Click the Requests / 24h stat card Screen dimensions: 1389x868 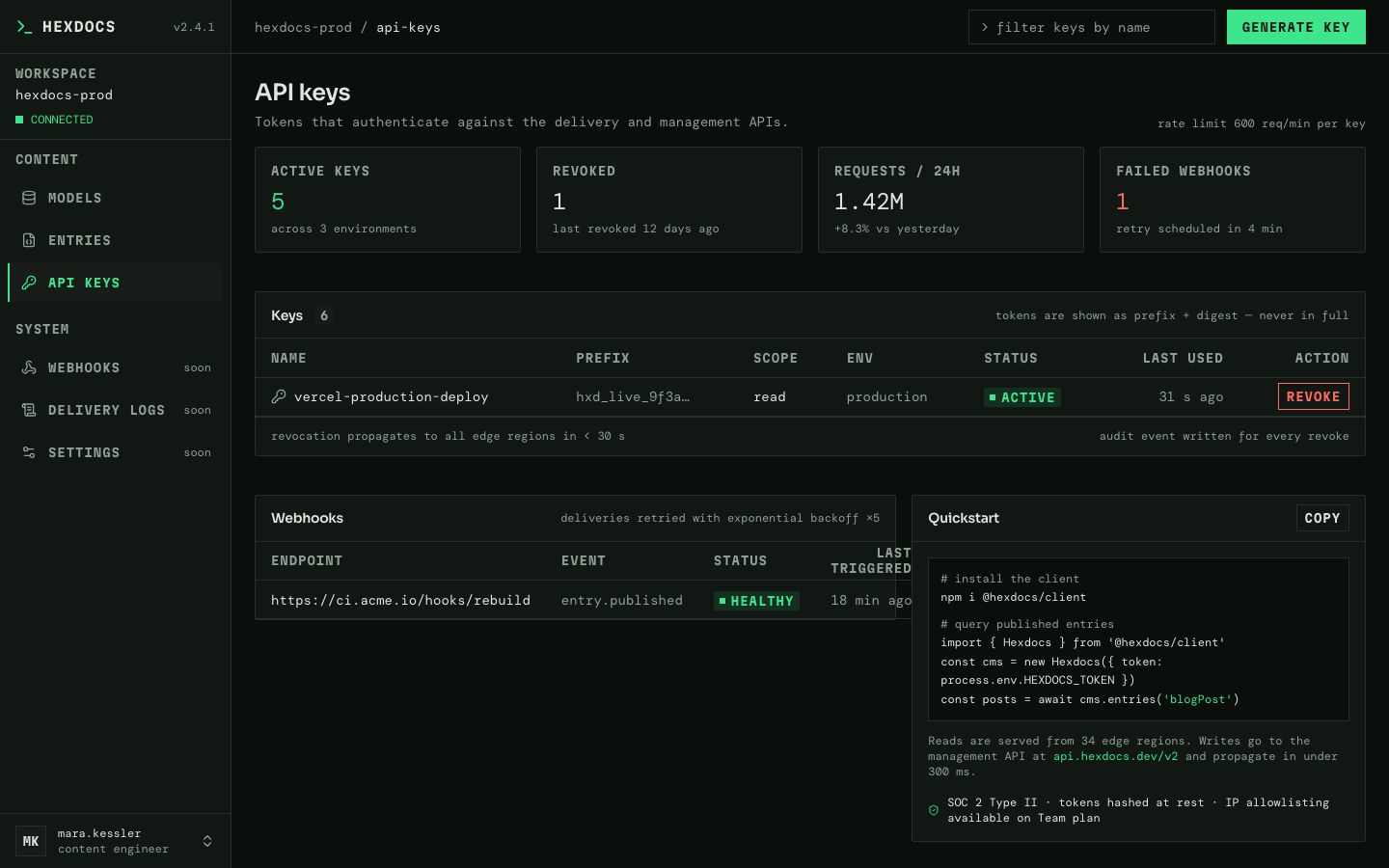[951, 200]
